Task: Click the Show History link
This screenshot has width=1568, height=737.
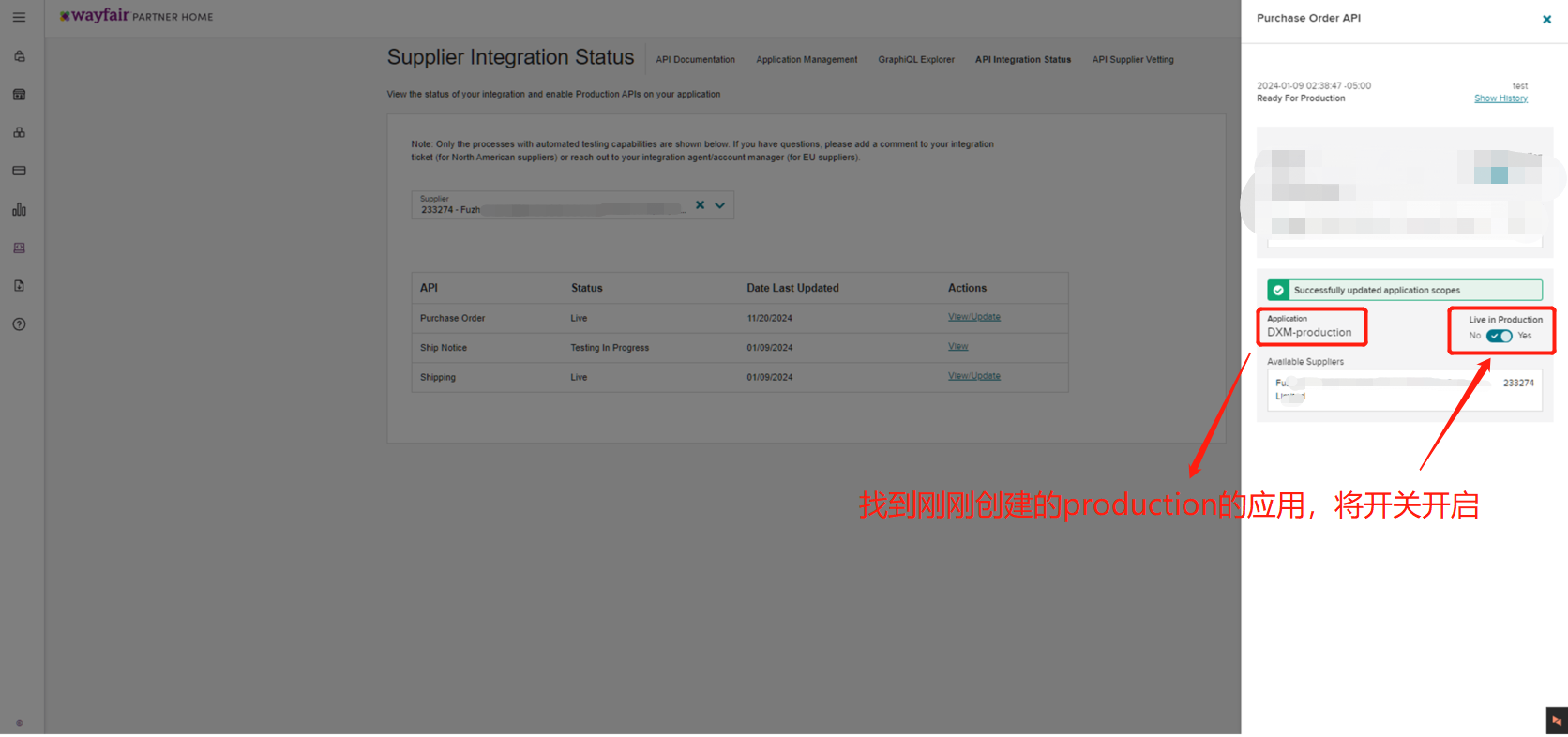Action: pyautogui.click(x=1500, y=98)
